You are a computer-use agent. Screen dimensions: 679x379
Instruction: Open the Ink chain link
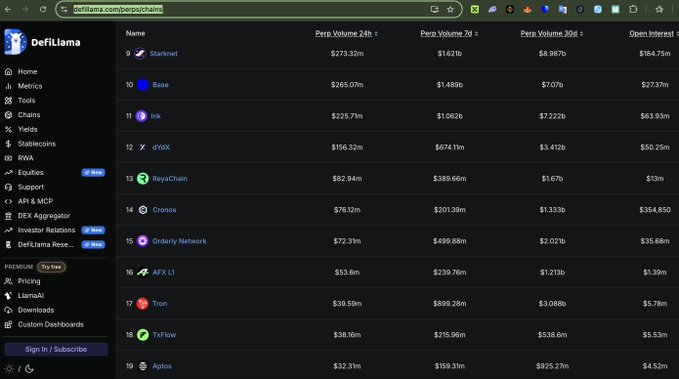point(155,116)
